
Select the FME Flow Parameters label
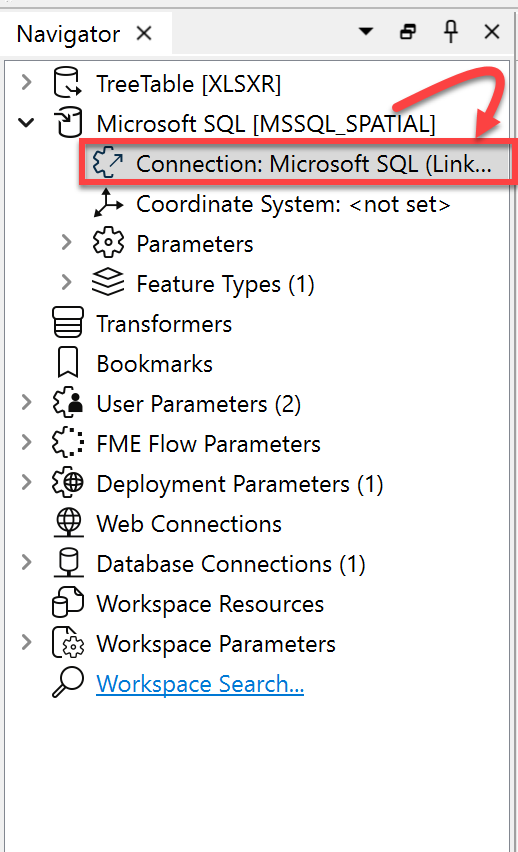(209, 444)
